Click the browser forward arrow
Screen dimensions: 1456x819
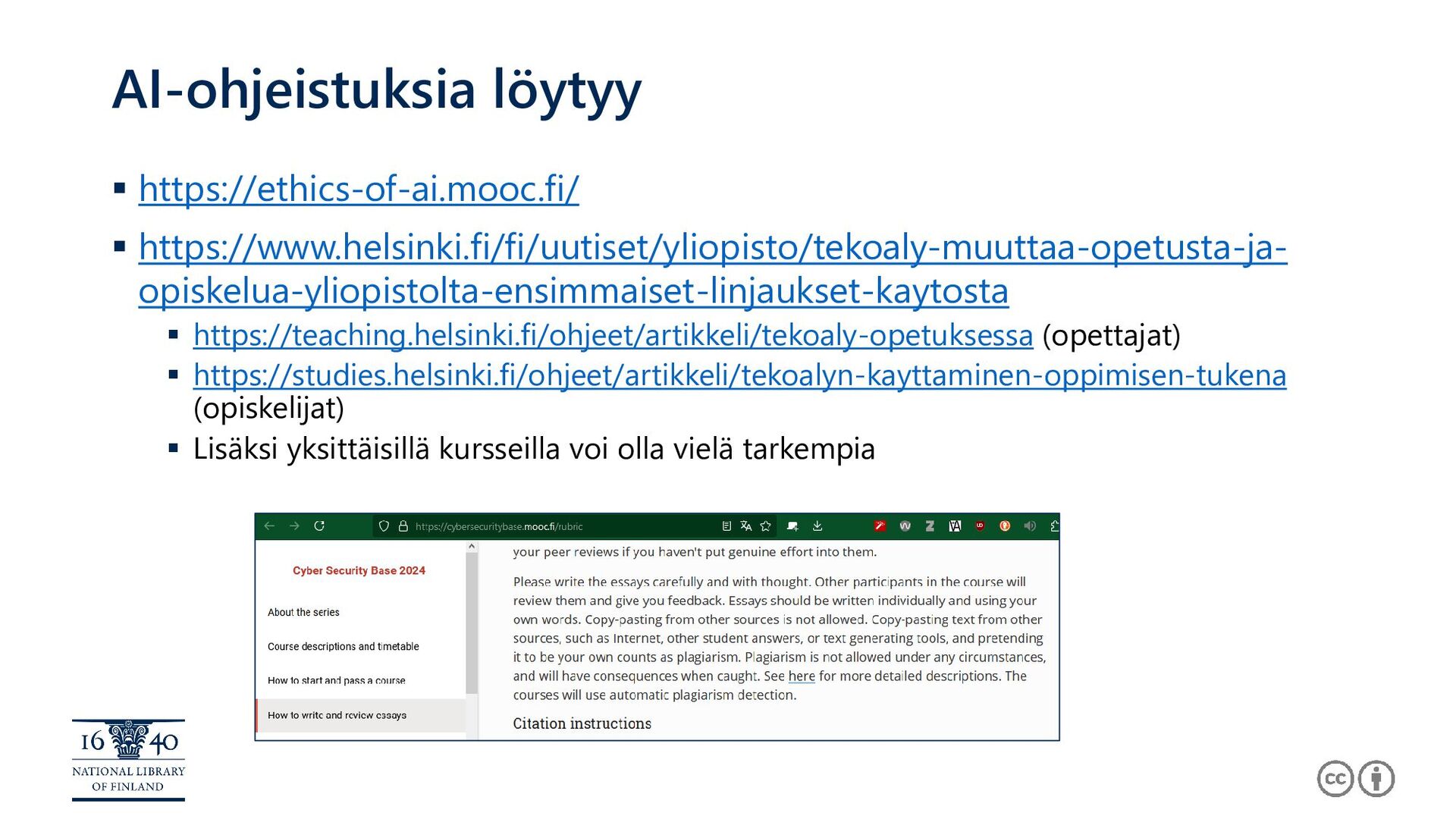coord(294,526)
